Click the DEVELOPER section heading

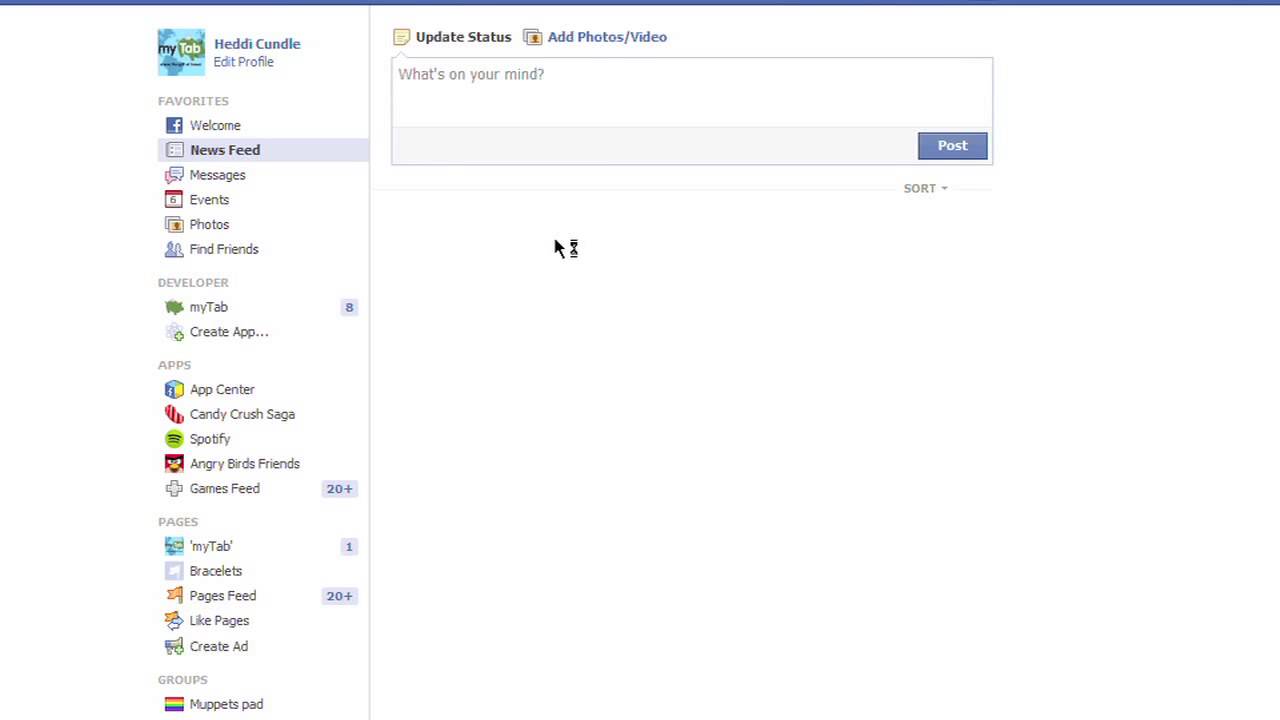coord(193,283)
